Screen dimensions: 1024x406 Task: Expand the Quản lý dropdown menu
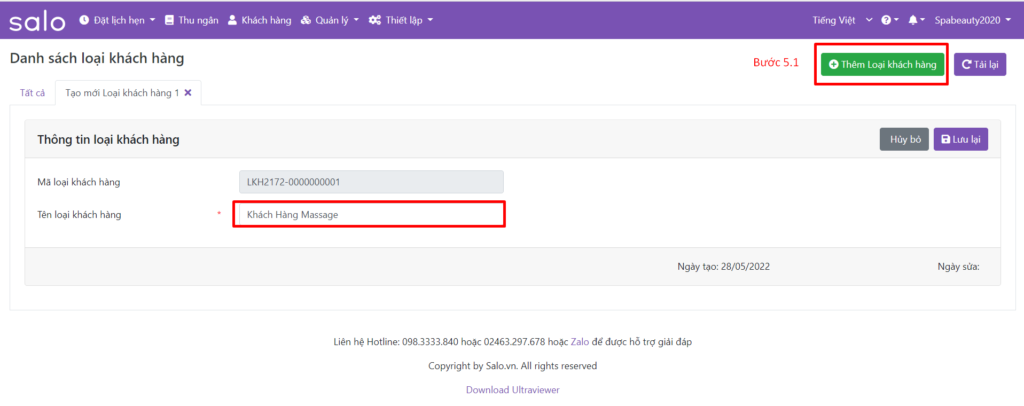coord(329,20)
